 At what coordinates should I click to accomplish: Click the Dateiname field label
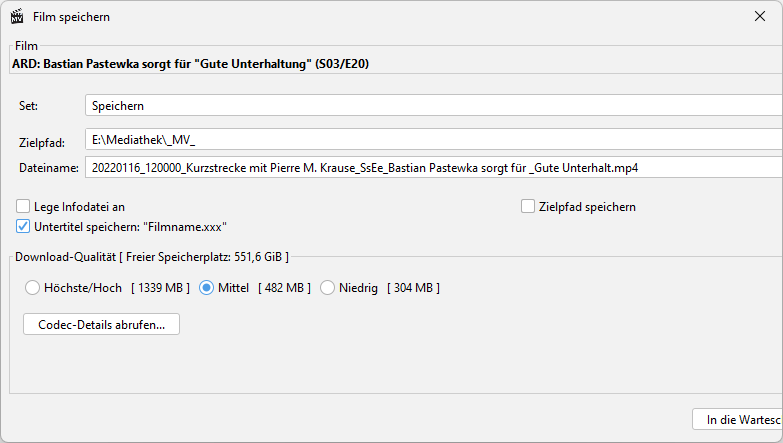point(49,168)
